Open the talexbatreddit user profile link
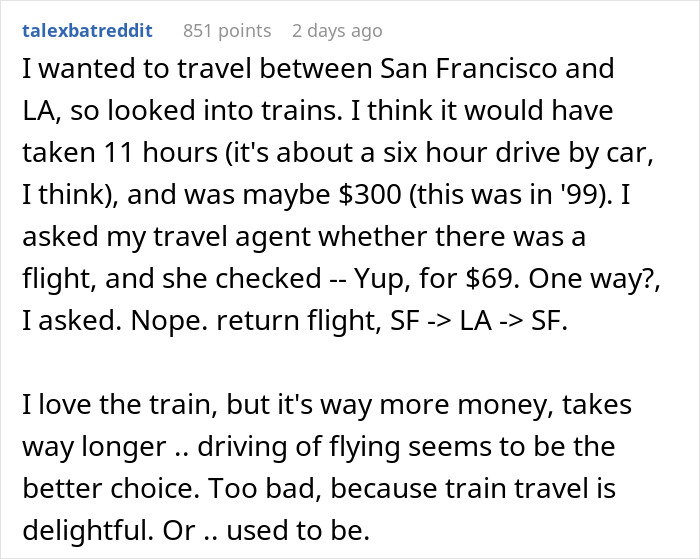This screenshot has width=700, height=559. pyautogui.click(x=87, y=30)
